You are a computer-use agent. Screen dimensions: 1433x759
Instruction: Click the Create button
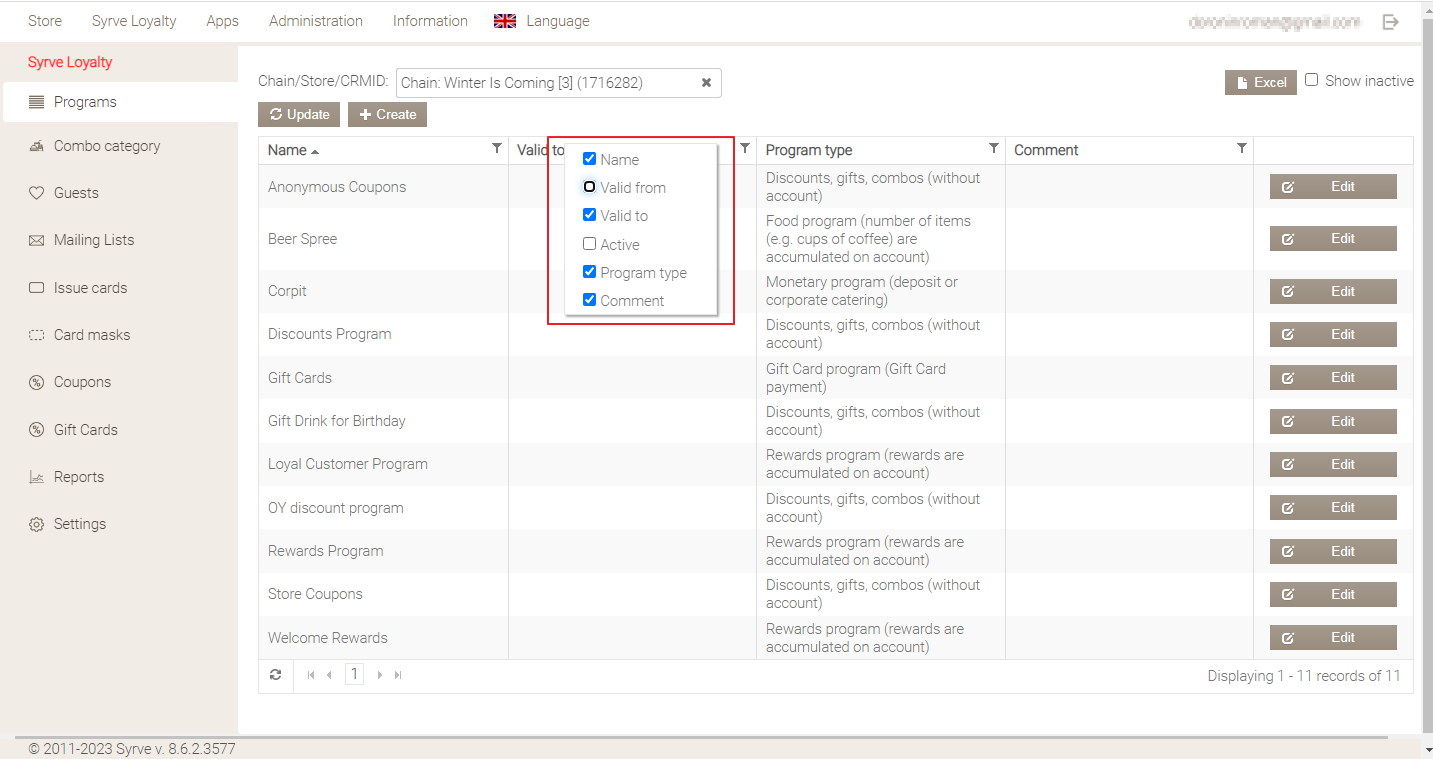tap(387, 115)
